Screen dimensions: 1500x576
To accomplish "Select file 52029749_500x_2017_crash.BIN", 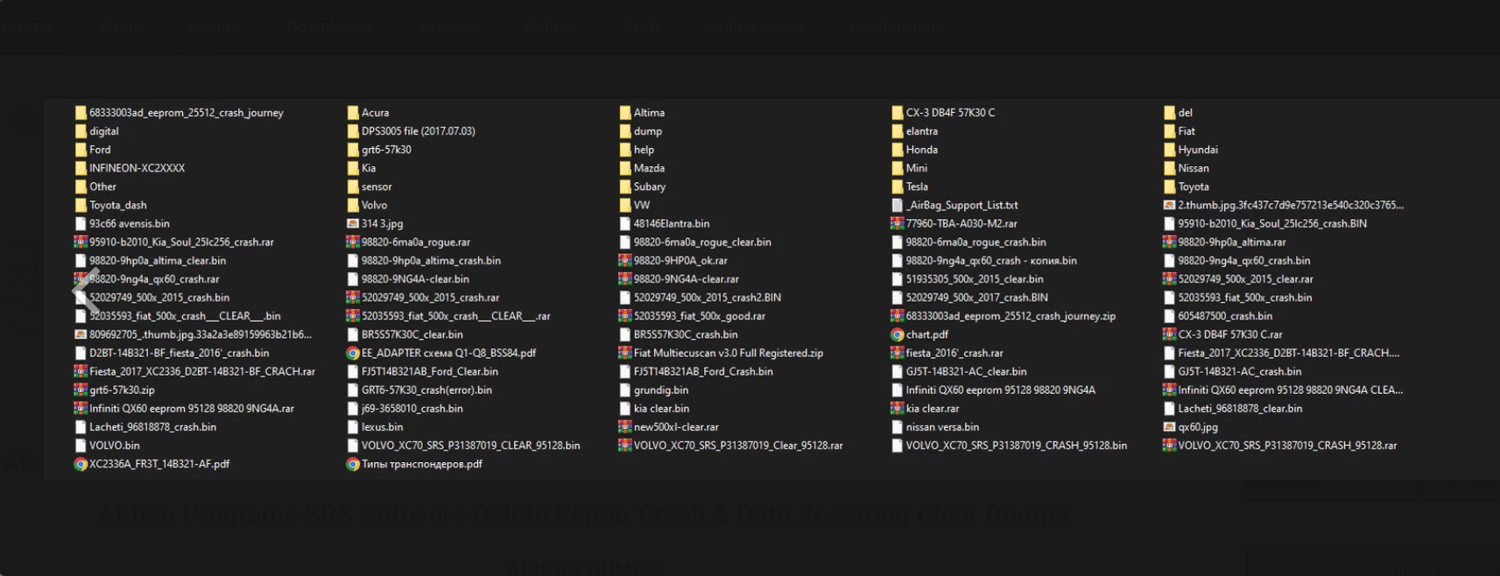I will [977, 298].
